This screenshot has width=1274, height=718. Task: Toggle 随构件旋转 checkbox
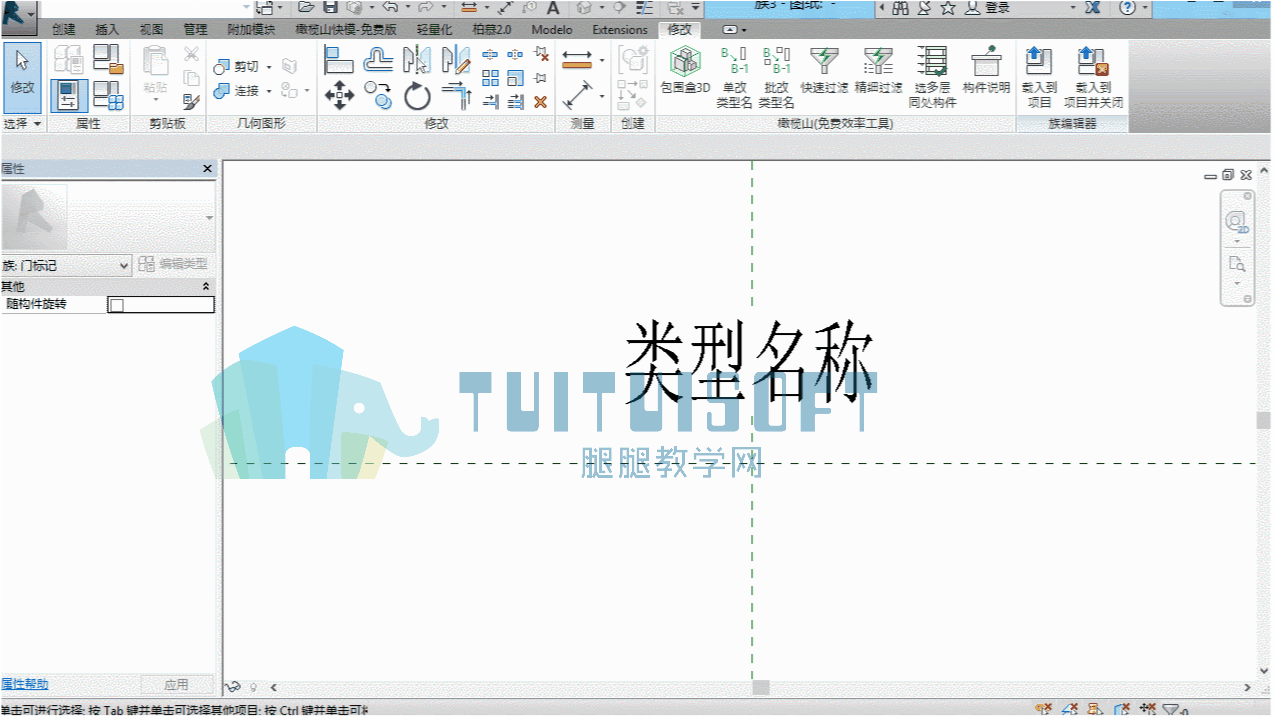116,305
